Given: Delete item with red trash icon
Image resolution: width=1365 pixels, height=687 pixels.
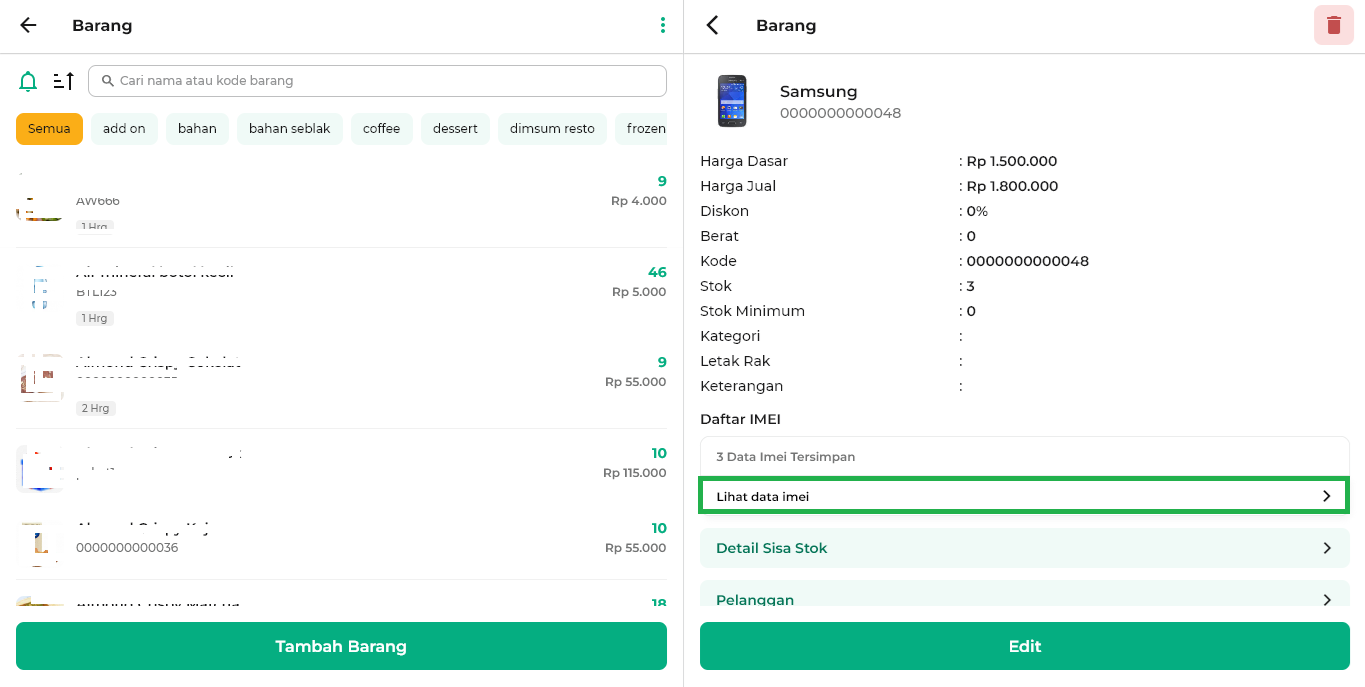Looking at the screenshot, I should (x=1334, y=25).
